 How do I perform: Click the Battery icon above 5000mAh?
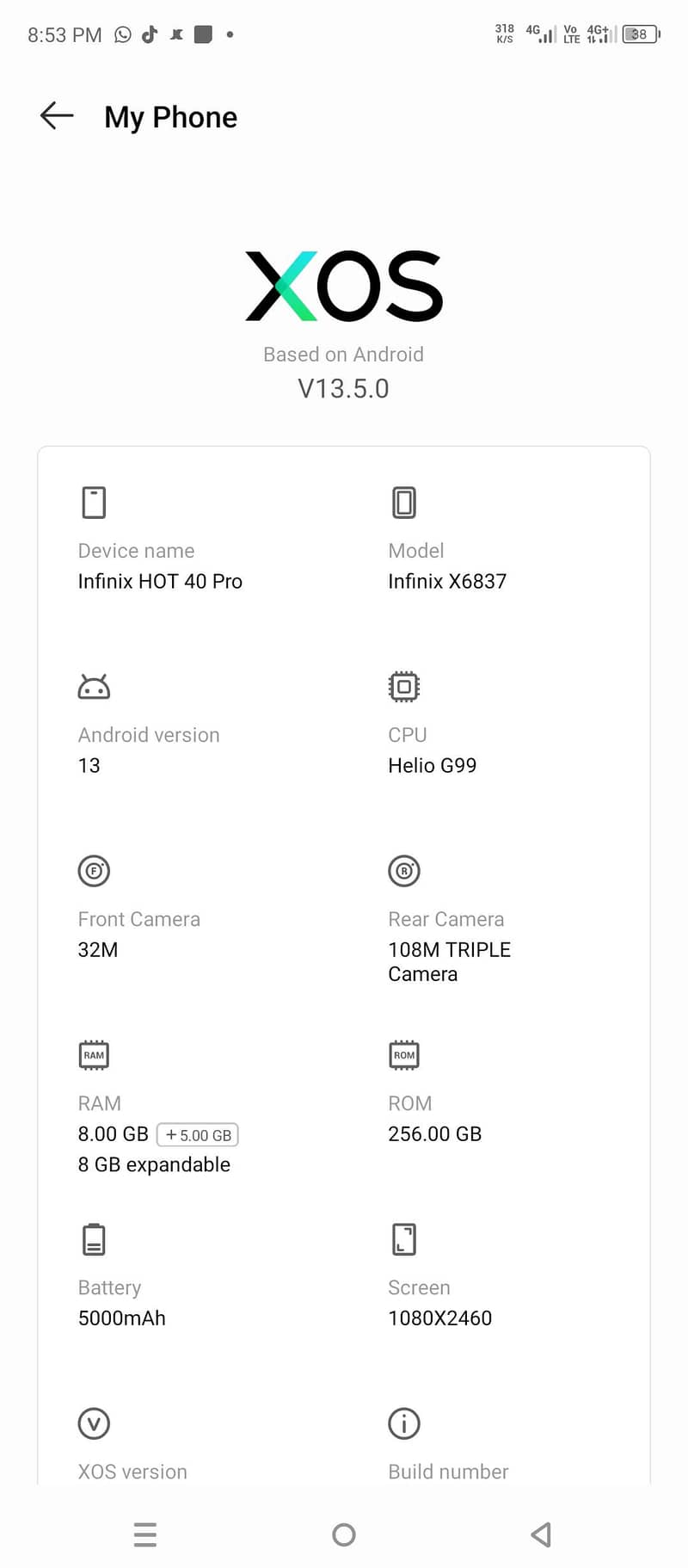click(94, 1238)
